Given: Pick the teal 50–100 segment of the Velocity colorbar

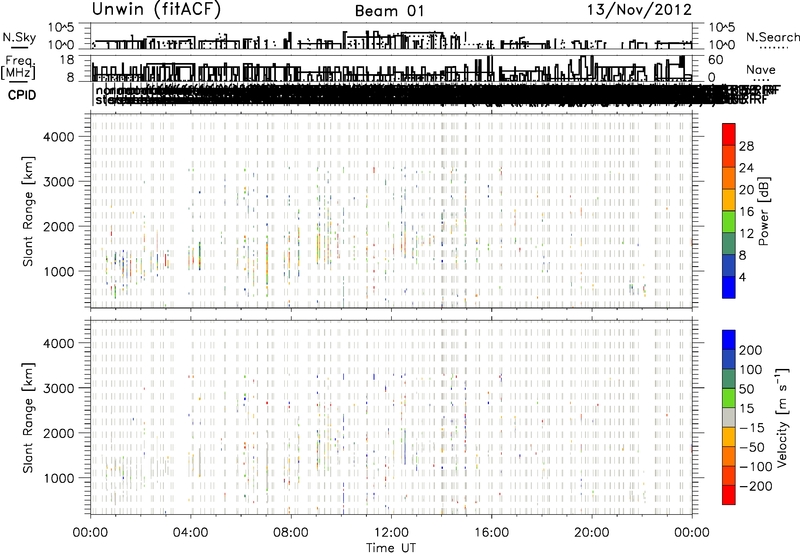Looking at the screenshot, I should click(x=729, y=379).
